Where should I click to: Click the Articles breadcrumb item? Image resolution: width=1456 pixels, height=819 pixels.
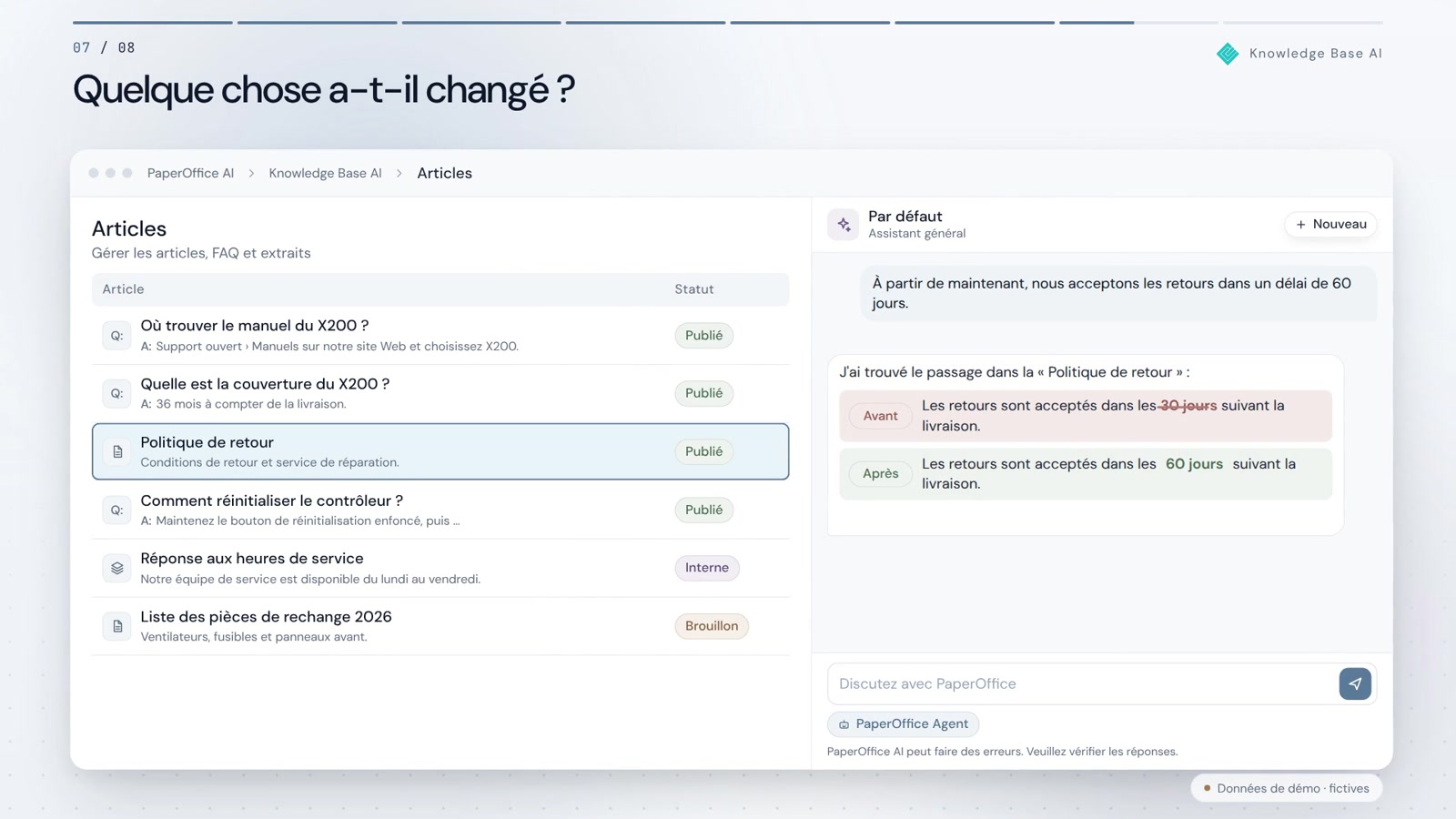(x=444, y=173)
